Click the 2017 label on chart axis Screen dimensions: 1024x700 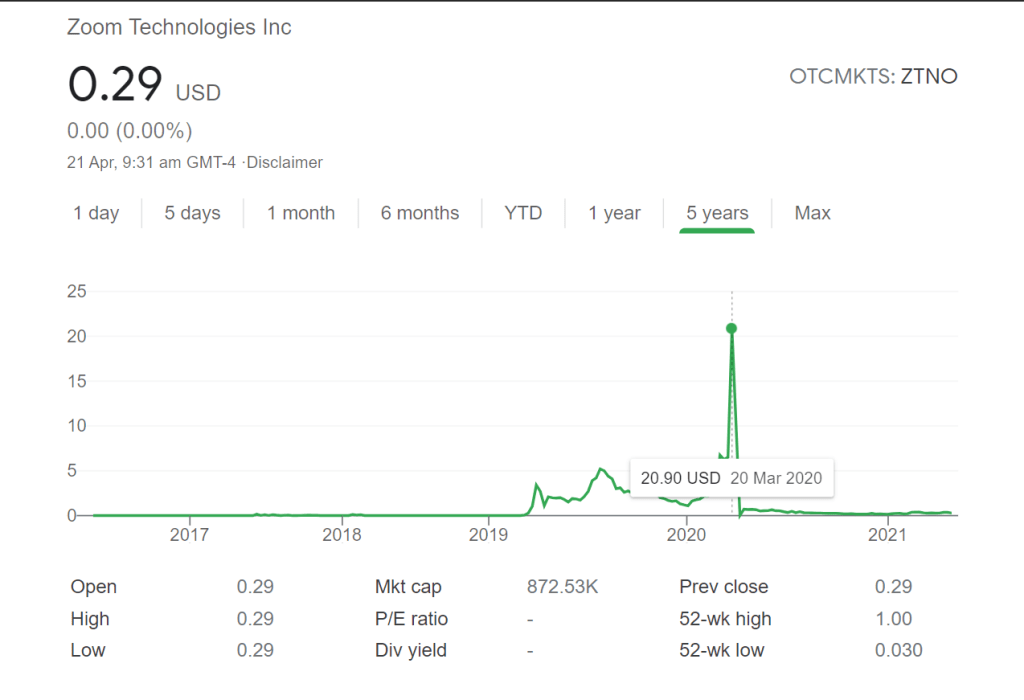[x=189, y=536]
